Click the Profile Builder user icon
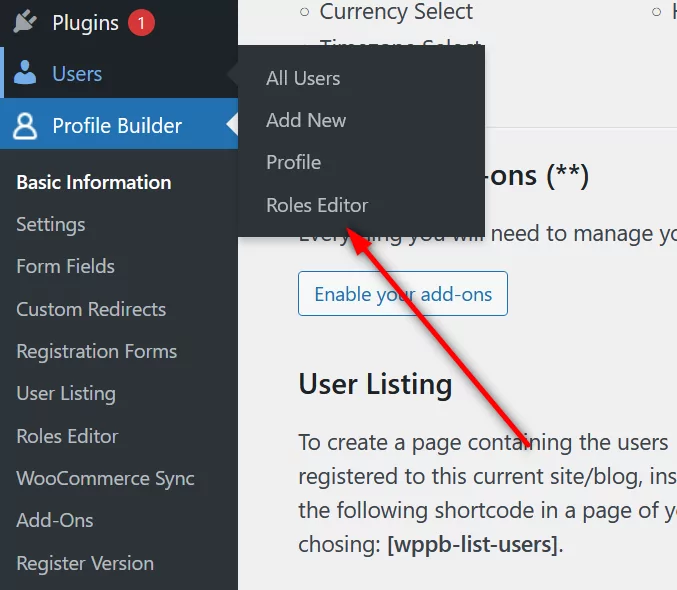The width and height of the screenshot is (677, 590). [x=25, y=126]
